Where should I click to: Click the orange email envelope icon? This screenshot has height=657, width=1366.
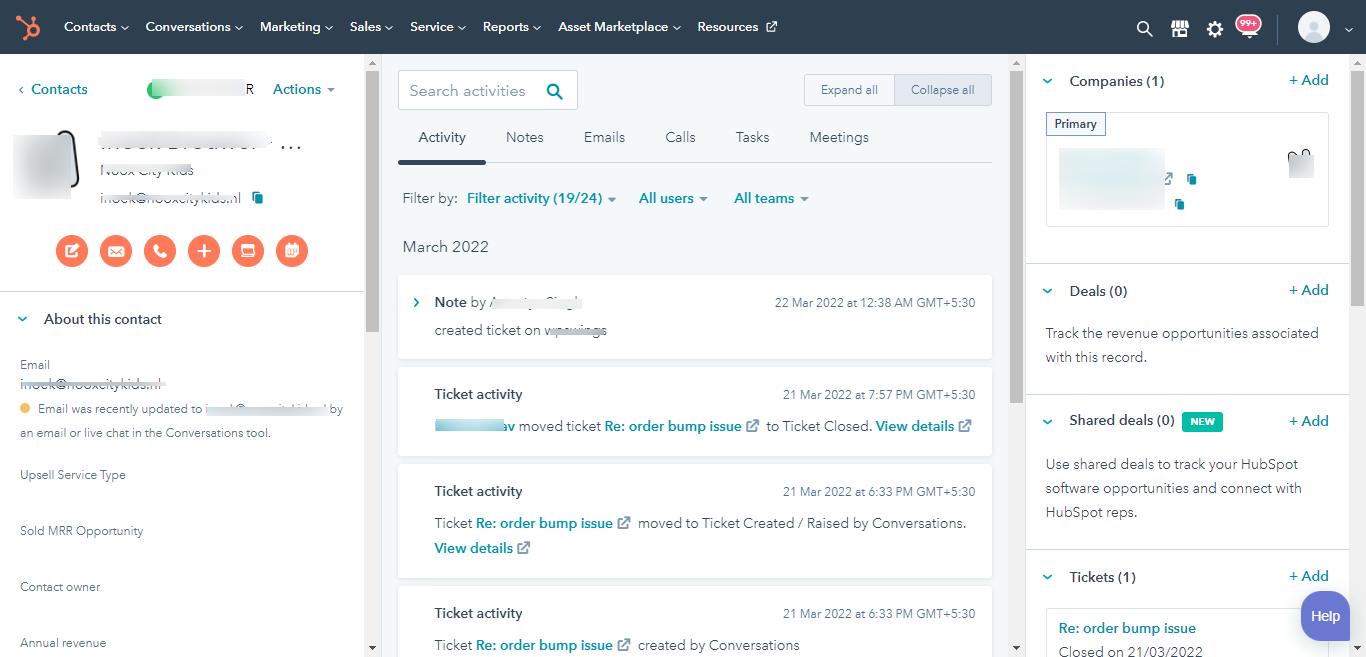(116, 251)
